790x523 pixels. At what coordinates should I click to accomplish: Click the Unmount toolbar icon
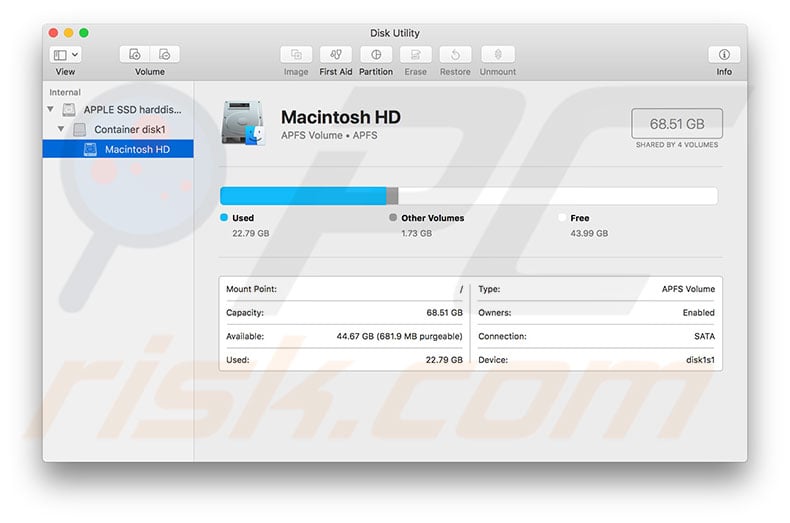click(498, 54)
